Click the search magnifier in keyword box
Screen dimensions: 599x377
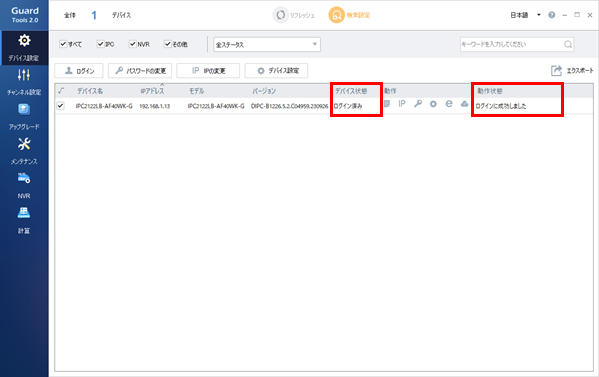coord(568,44)
